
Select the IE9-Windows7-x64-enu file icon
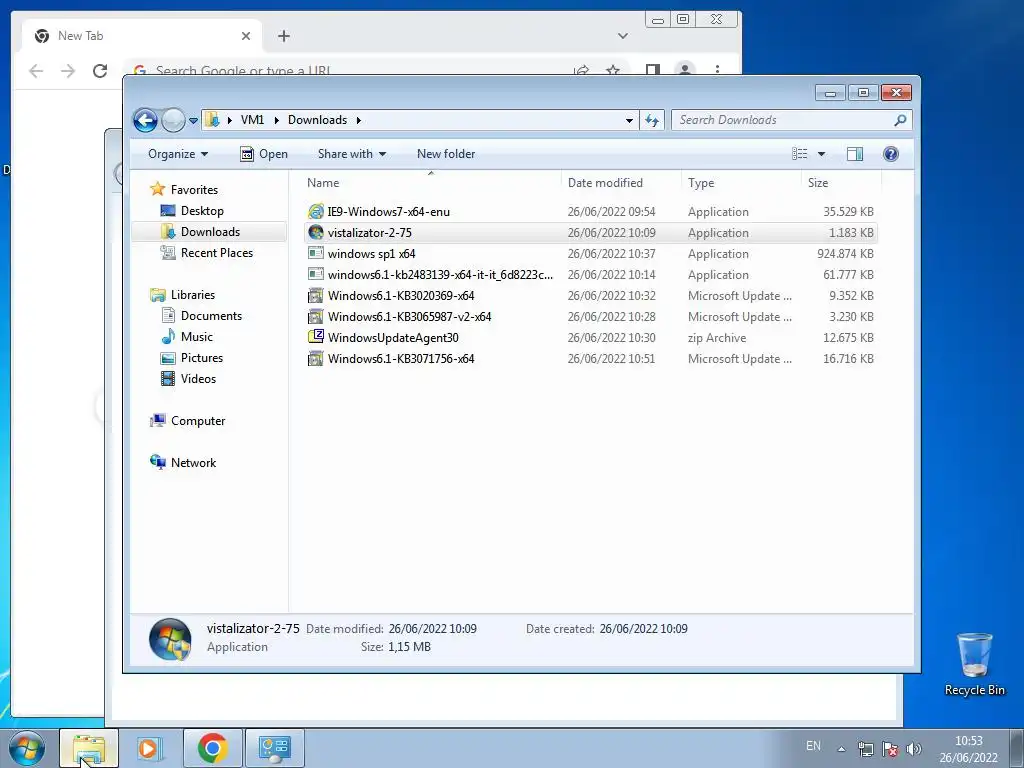[316, 212]
